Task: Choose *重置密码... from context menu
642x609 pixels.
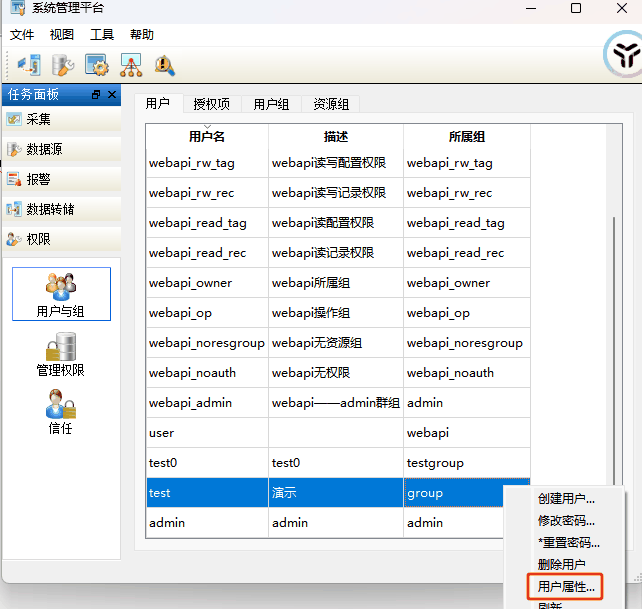Action: pos(568,543)
